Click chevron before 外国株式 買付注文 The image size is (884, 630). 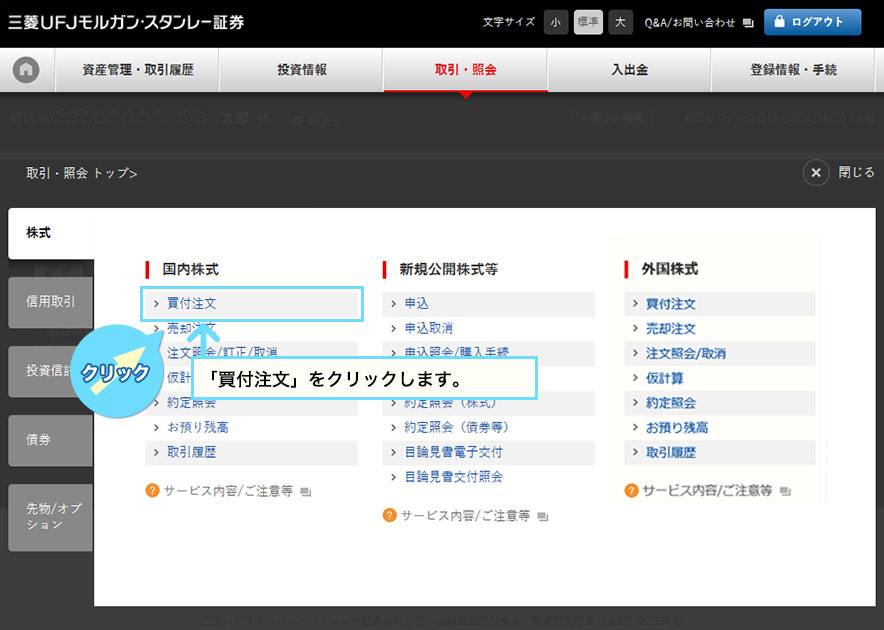(x=635, y=304)
